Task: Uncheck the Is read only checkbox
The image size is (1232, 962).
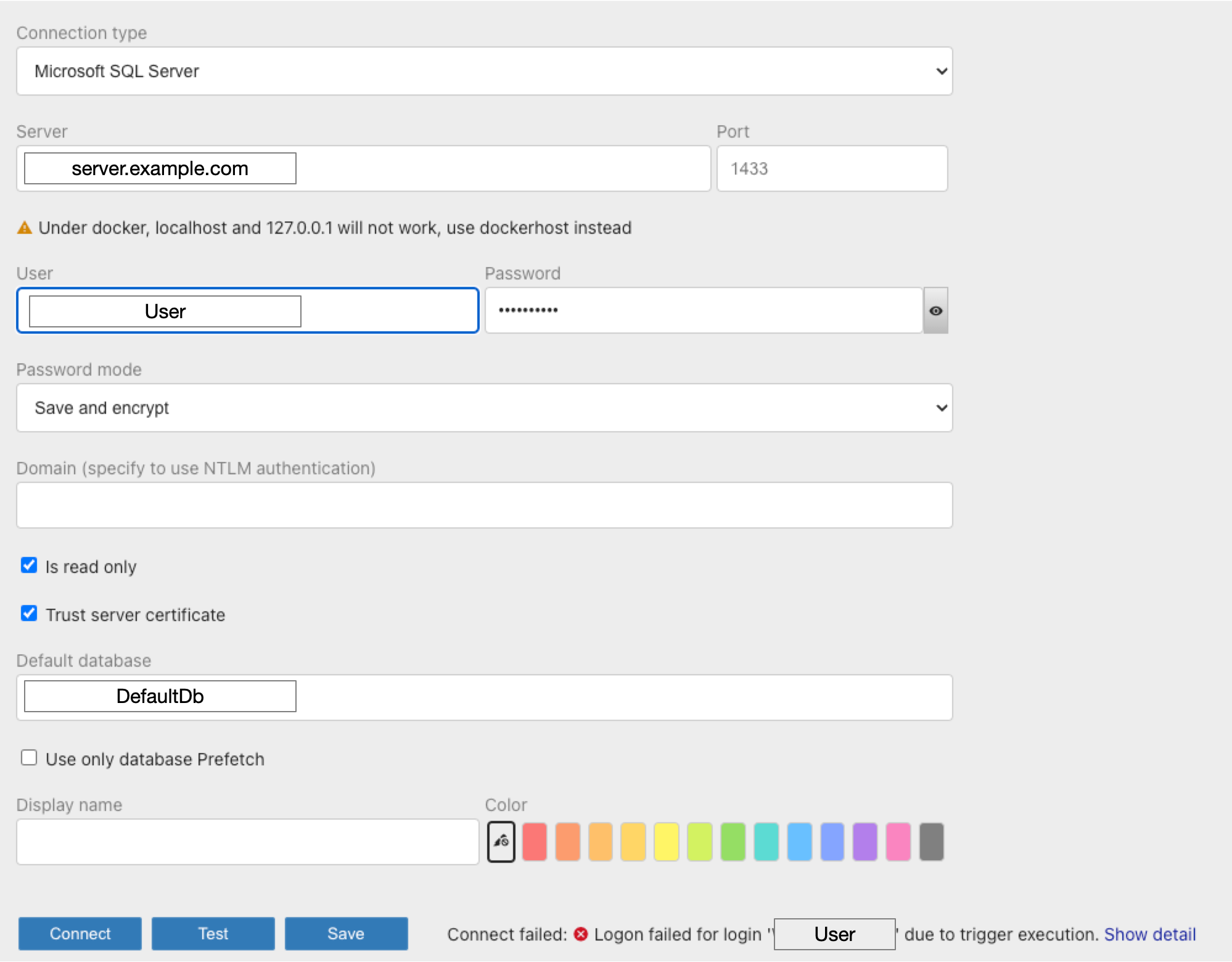Action: (29, 565)
